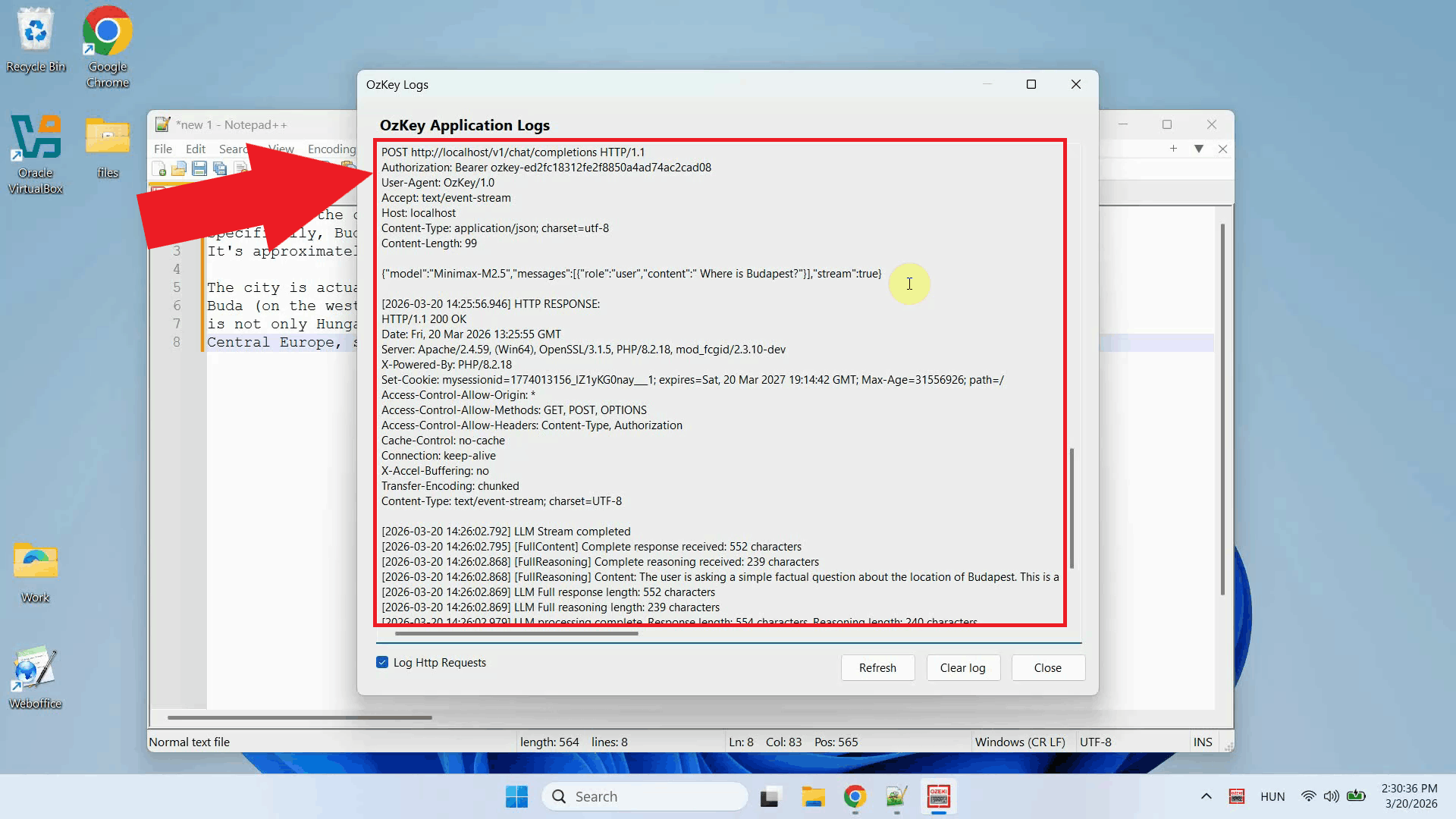Click the log's vertical scrollbar thumb

tap(1072, 508)
